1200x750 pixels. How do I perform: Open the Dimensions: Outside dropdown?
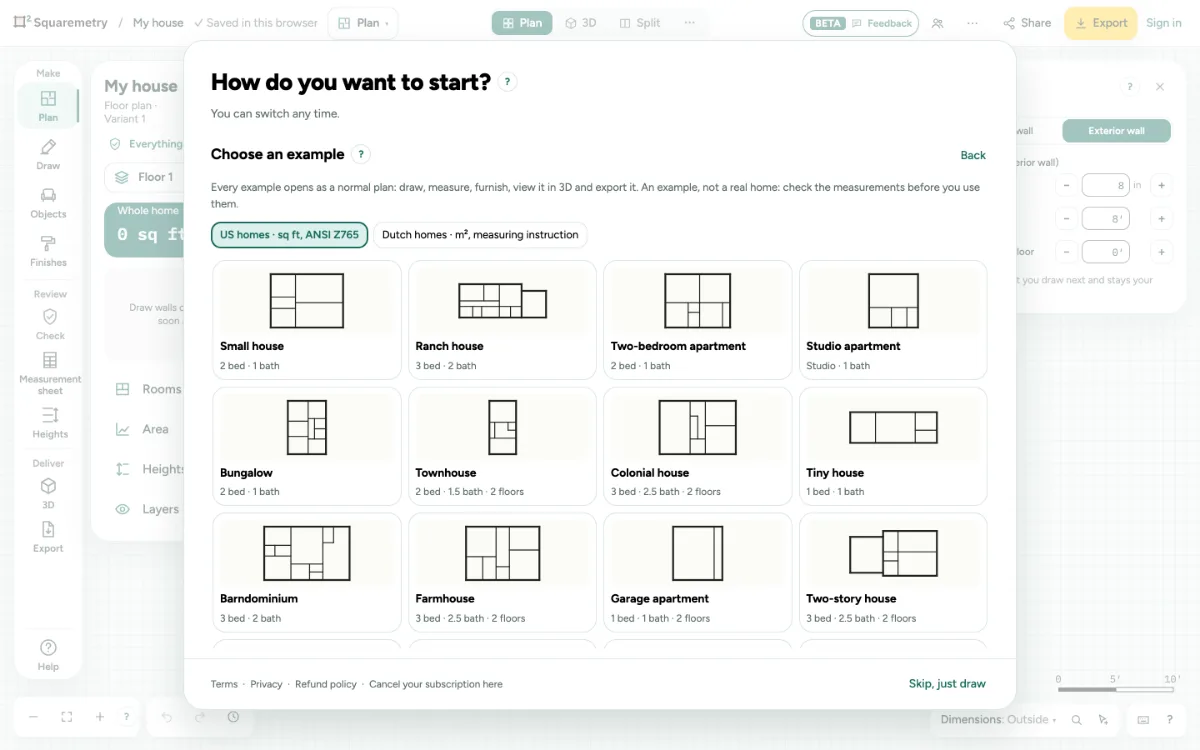998,719
